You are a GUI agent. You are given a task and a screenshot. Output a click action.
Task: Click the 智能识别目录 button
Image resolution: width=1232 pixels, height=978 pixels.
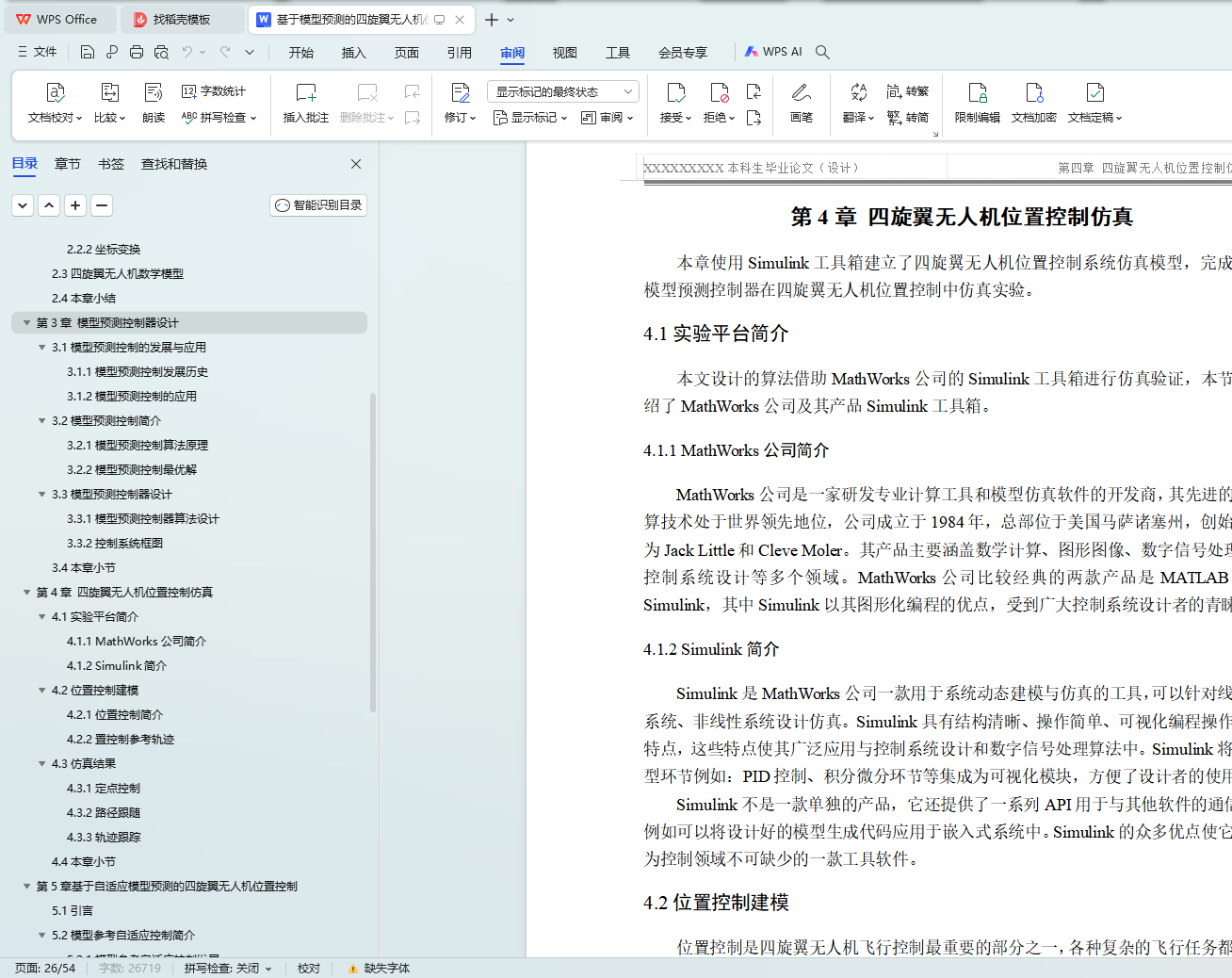click(x=318, y=205)
